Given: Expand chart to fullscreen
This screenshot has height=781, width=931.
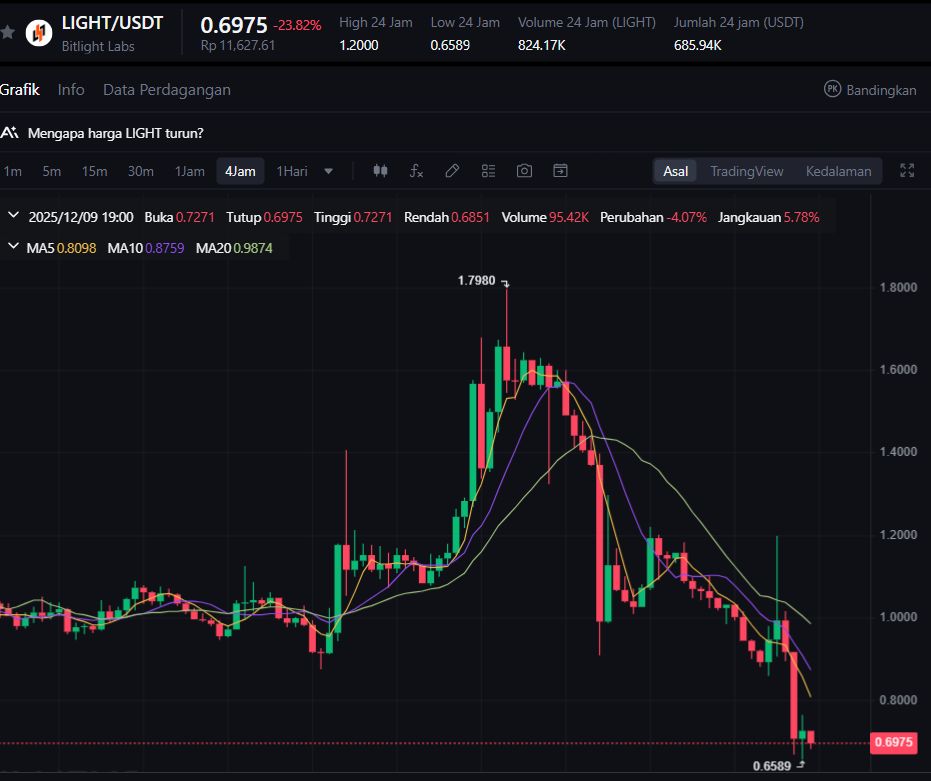Looking at the screenshot, I should 907,171.
